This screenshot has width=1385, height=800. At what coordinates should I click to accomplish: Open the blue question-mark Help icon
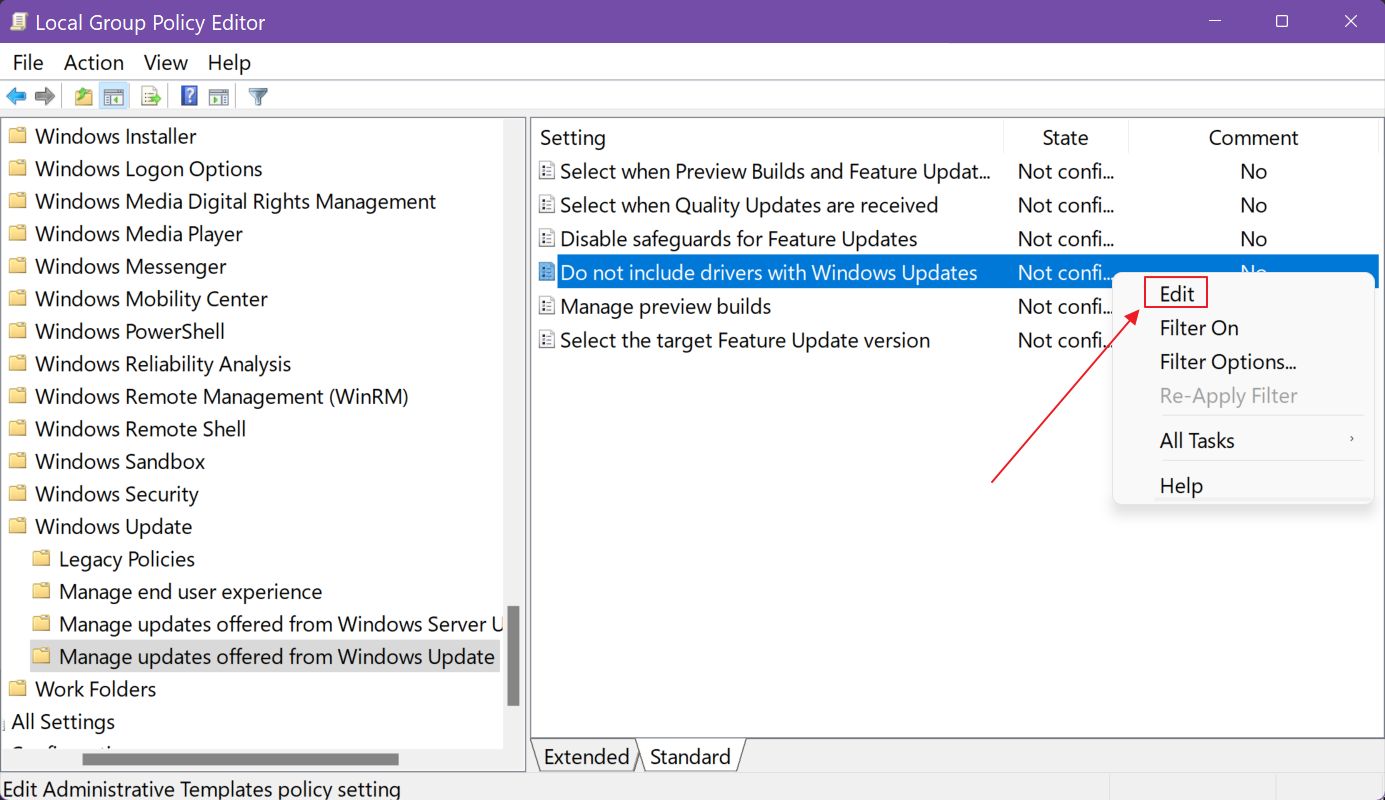(x=189, y=97)
